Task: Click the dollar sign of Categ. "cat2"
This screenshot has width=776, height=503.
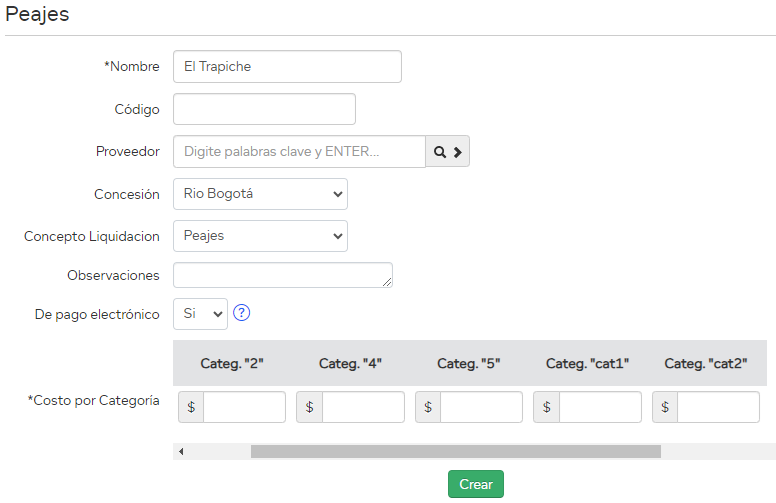Action: click(x=665, y=407)
